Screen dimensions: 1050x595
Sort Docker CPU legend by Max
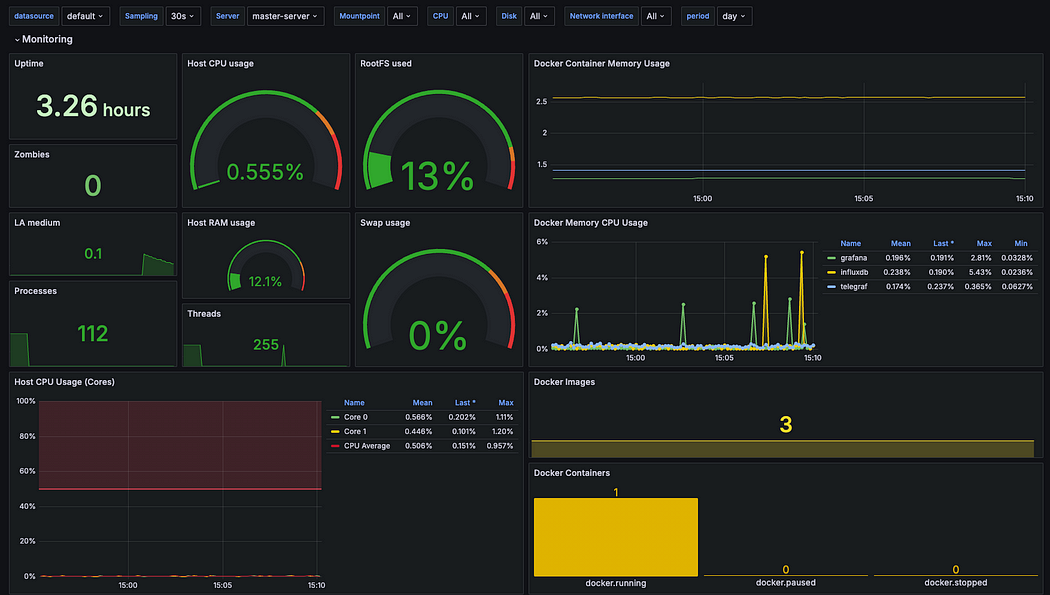(984, 244)
